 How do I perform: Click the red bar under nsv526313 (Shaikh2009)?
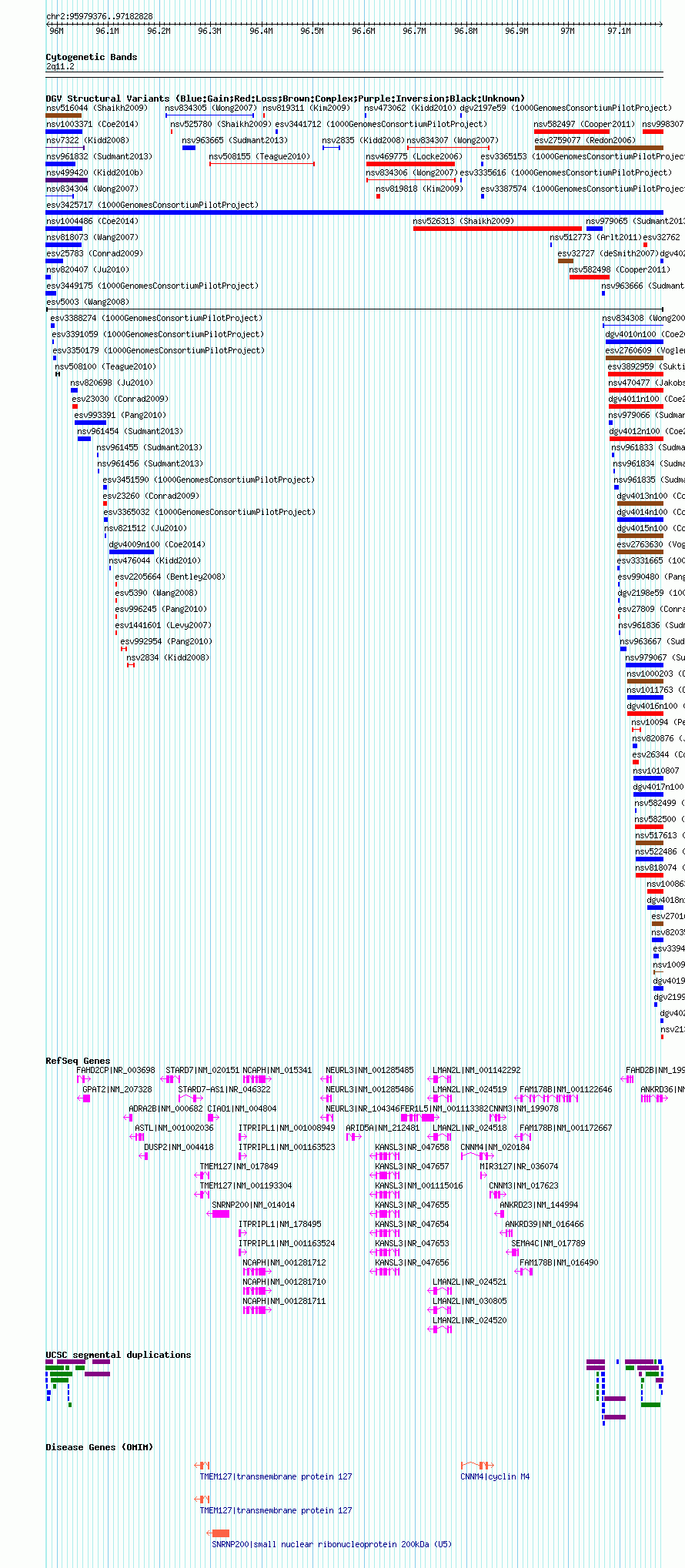[497, 229]
